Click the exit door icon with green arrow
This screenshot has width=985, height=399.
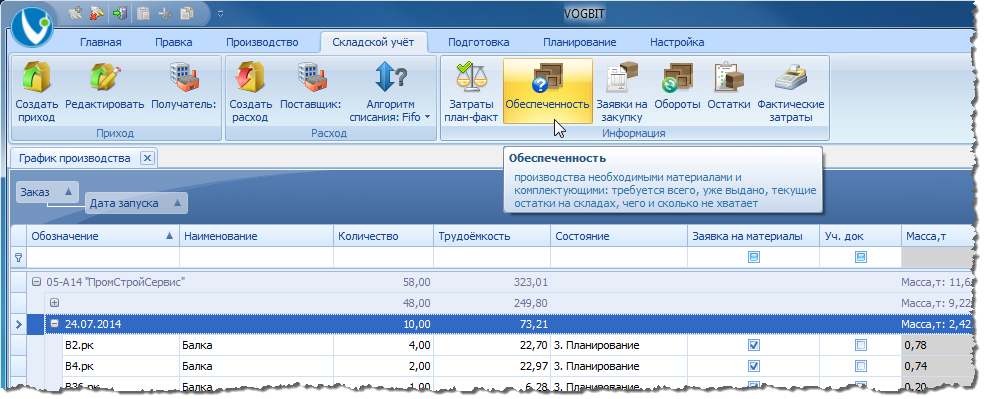[x=119, y=12]
